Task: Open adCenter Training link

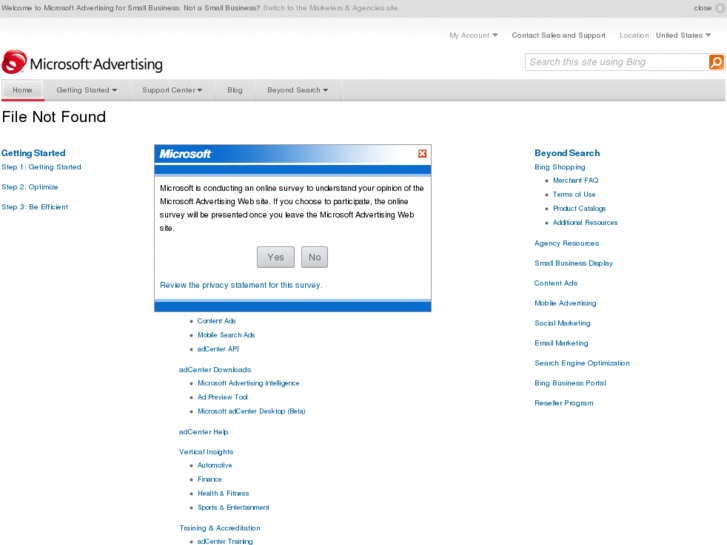Action: [x=225, y=541]
